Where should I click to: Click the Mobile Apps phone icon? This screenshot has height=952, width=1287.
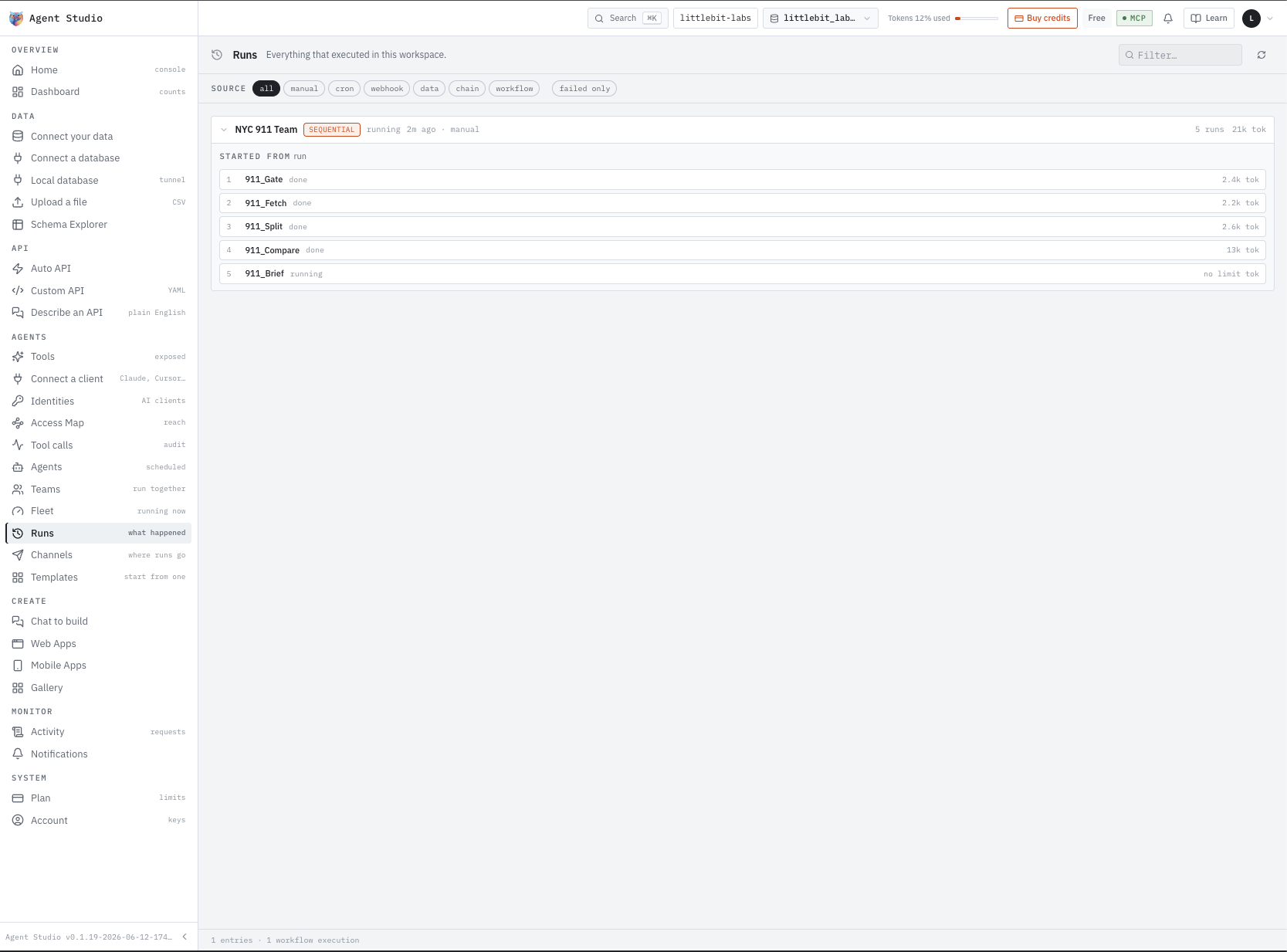tap(18, 666)
